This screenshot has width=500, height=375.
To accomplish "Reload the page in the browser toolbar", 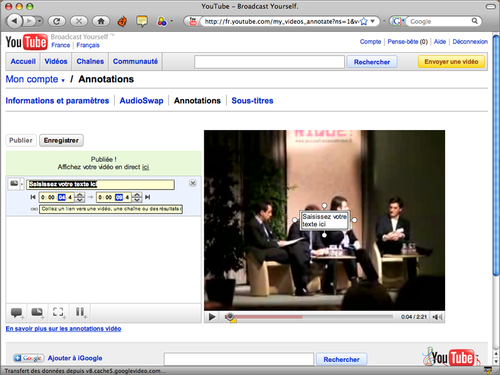I will [57, 21].
